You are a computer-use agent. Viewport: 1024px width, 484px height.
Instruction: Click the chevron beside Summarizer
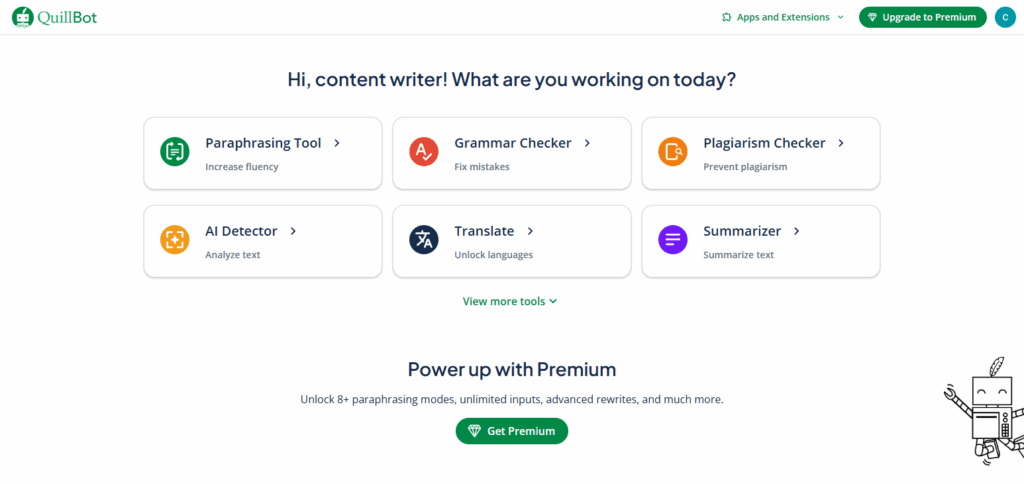(x=796, y=231)
